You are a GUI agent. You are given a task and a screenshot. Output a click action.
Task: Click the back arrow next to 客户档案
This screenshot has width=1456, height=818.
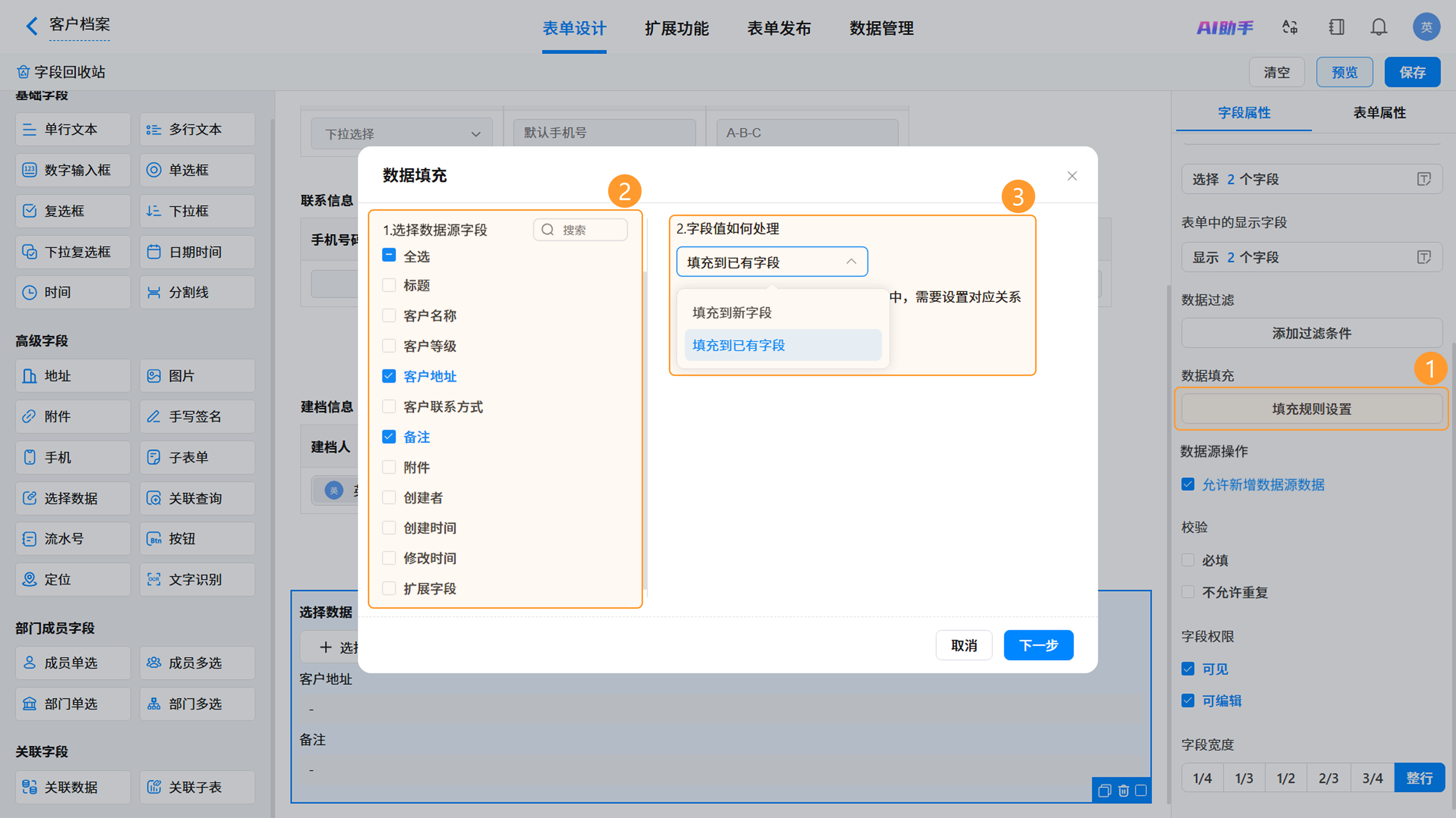click(31, 25)
